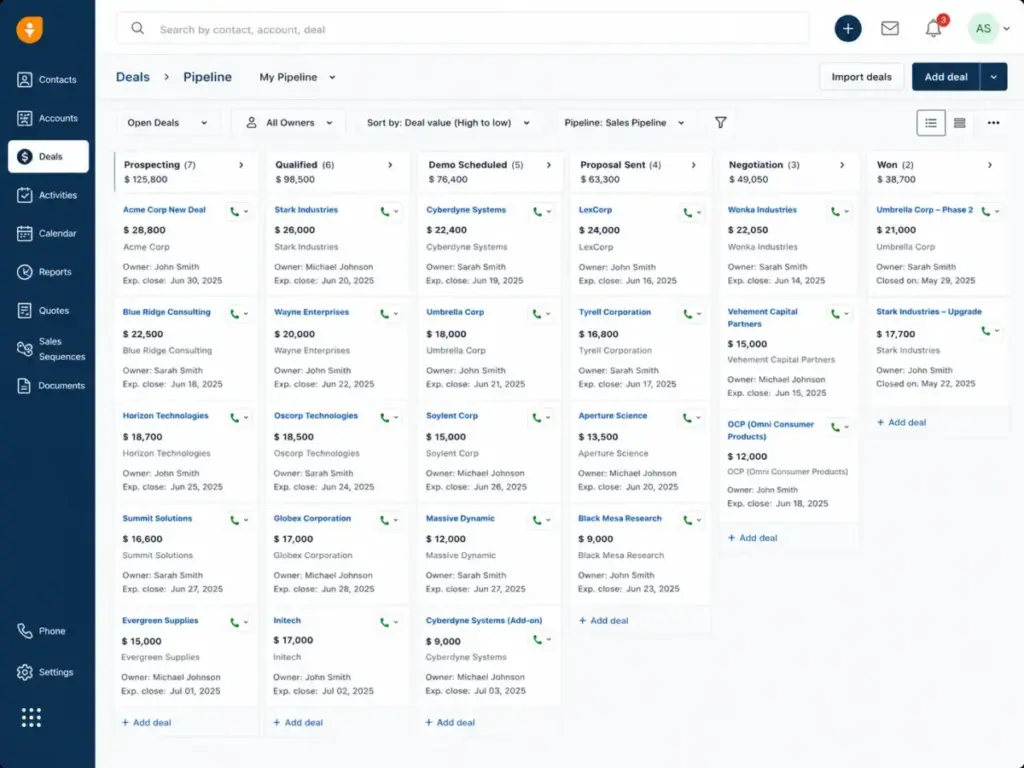Open the Cyberdyne Systems (Add-on) deal
The height and width of the screenshot is (768, 1024).
click(x=484, y=620)
